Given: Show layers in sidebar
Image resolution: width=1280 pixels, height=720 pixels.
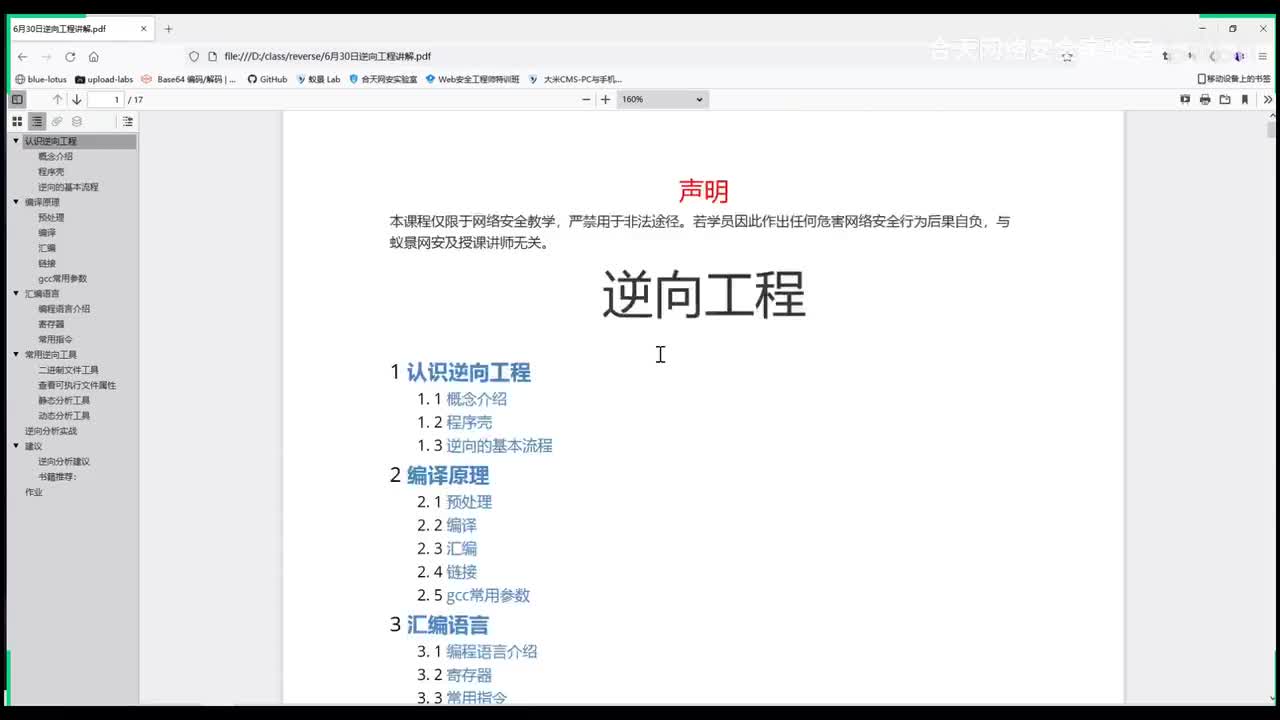Looking at the screenshot, I should 77,121.
